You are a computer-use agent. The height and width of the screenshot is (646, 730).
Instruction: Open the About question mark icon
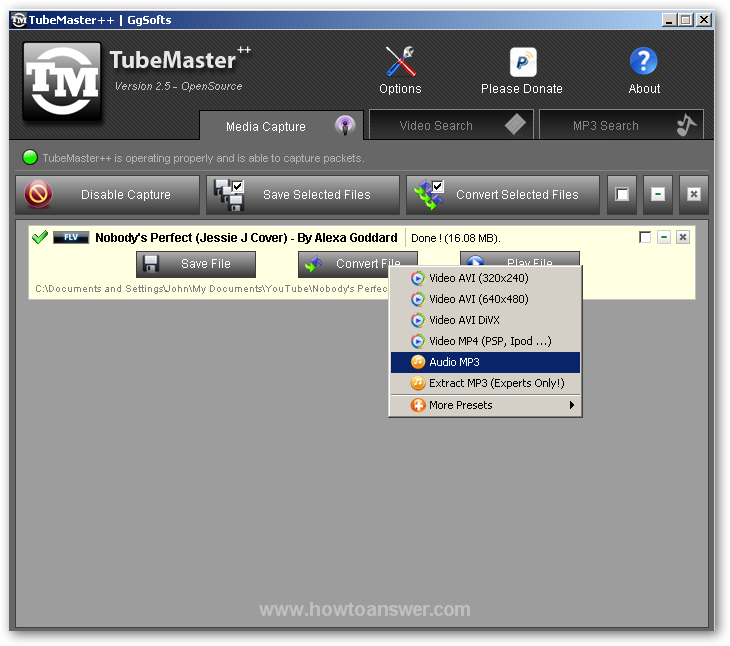643,61
